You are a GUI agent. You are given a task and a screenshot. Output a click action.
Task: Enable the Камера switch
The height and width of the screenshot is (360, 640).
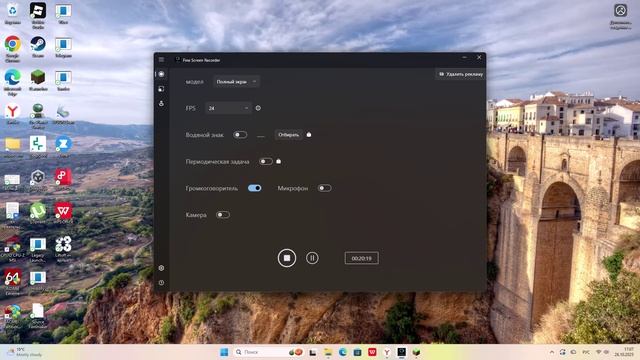pyautogui.click(x=223, y=215)
